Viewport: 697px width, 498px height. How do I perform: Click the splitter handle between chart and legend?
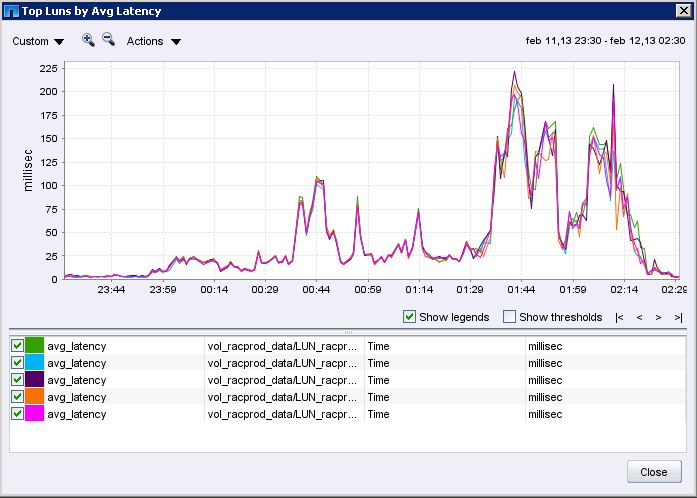point(348,331)
